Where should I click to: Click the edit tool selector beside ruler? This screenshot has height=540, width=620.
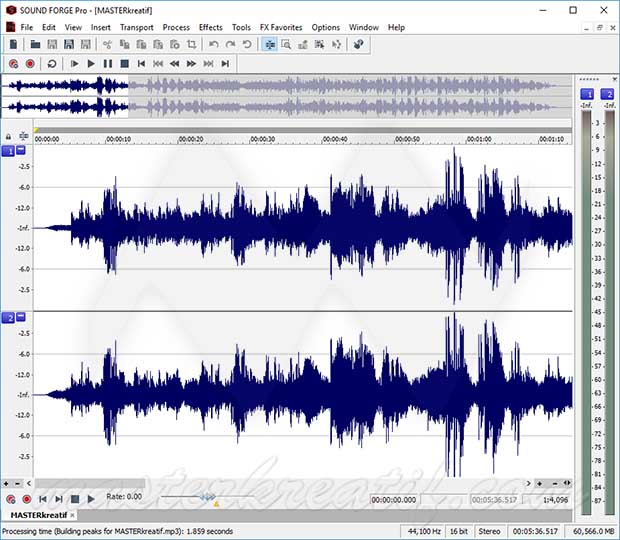coord(24,136)
